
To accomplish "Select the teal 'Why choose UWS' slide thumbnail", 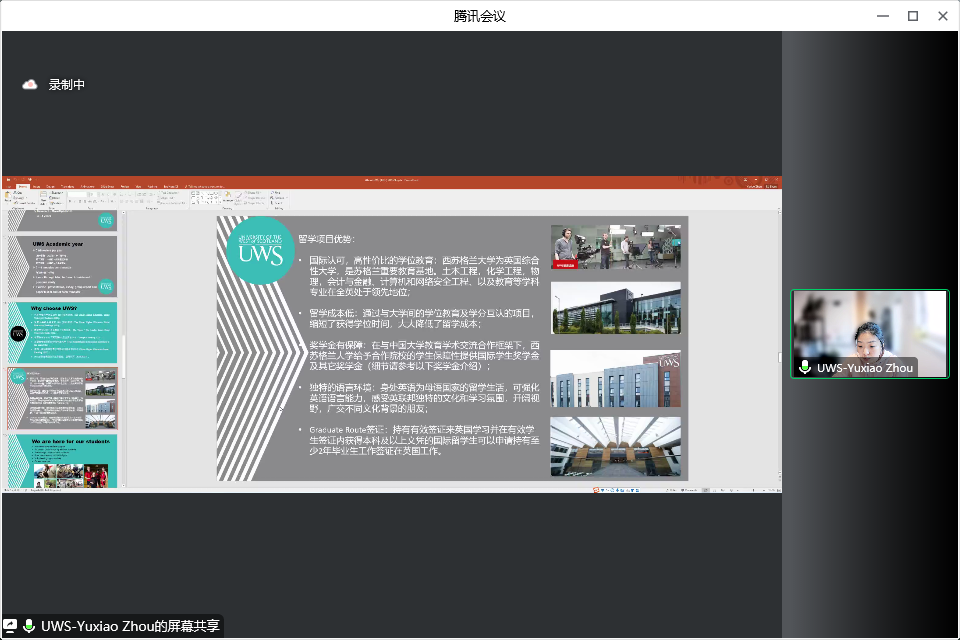I will [62, 332].
